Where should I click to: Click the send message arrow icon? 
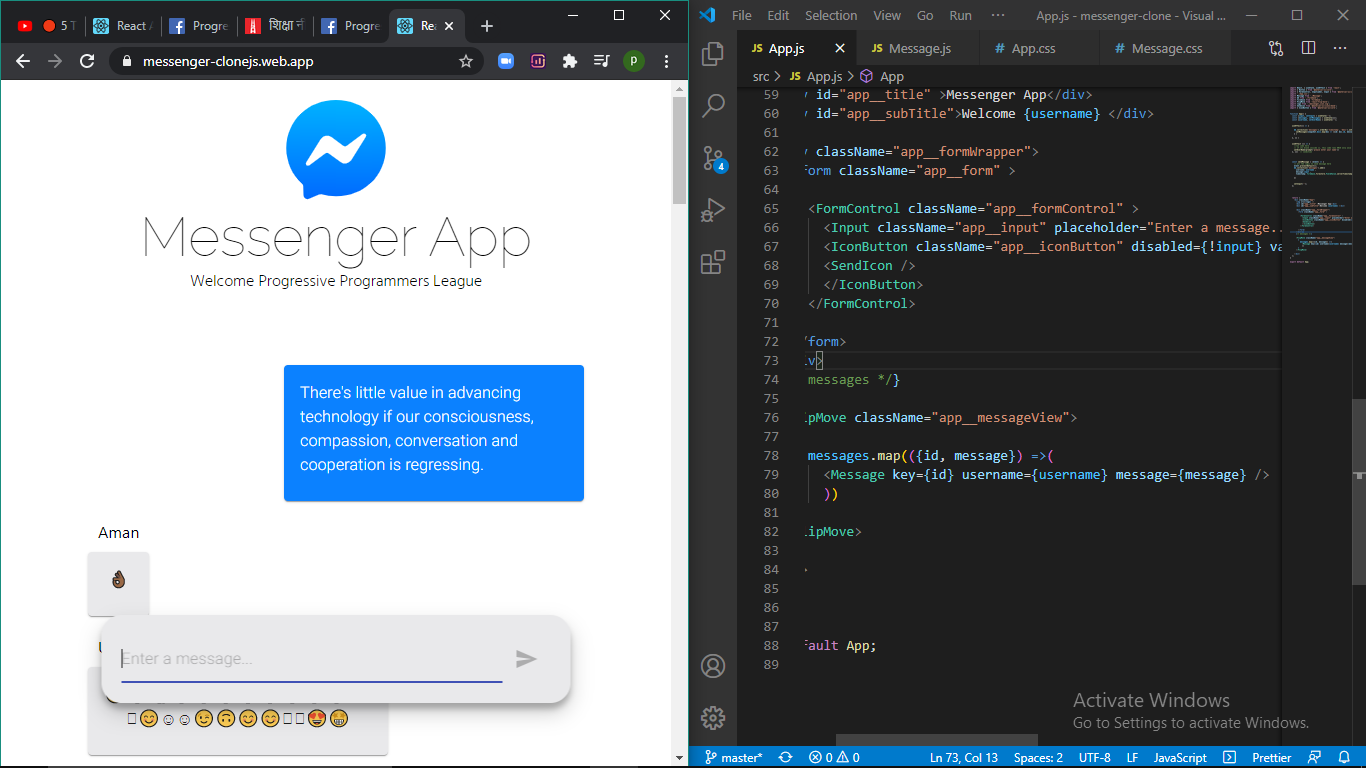[x=526, y=658]
